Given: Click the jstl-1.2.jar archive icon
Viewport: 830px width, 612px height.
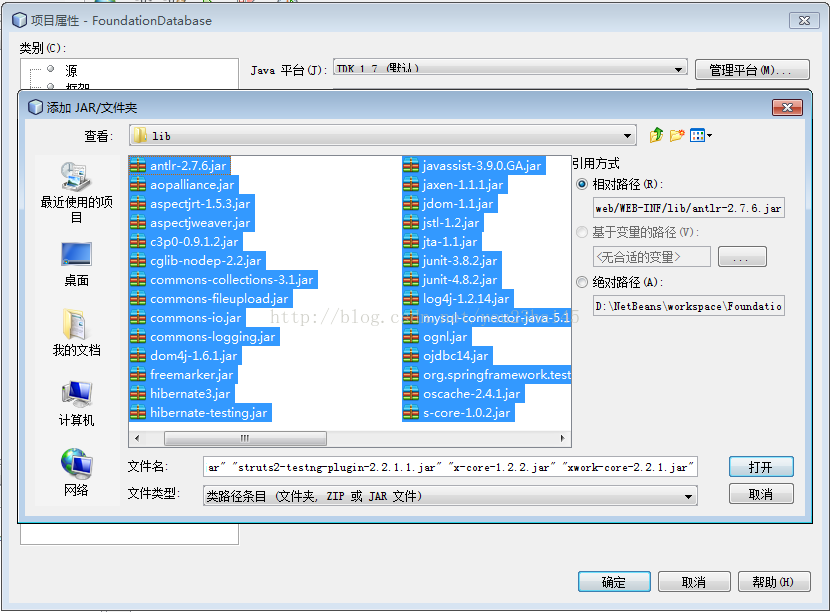Looking at the screenshot, I should tap(411, 223).
